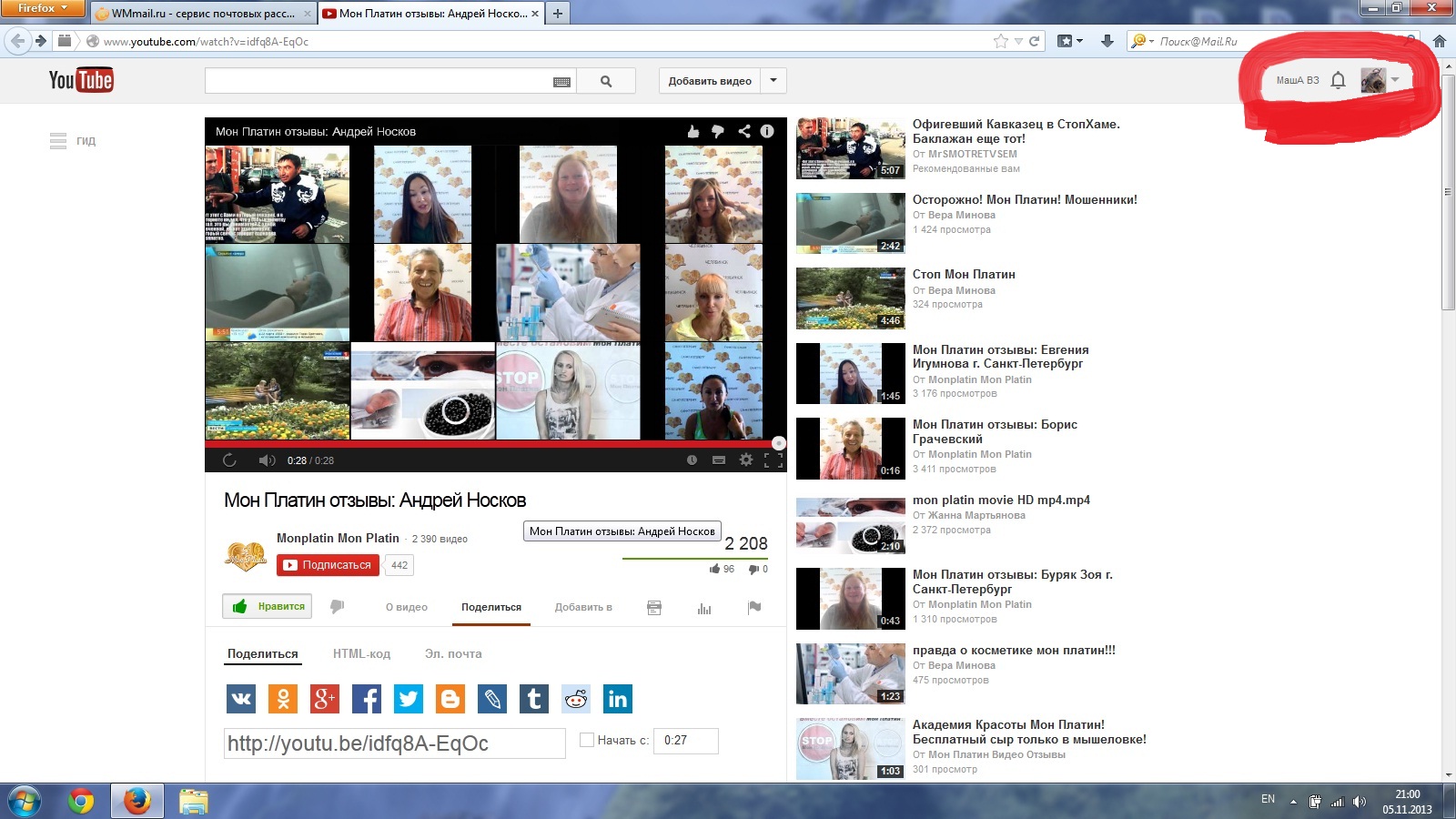Go to the YouTube home logo

(81, 80)
